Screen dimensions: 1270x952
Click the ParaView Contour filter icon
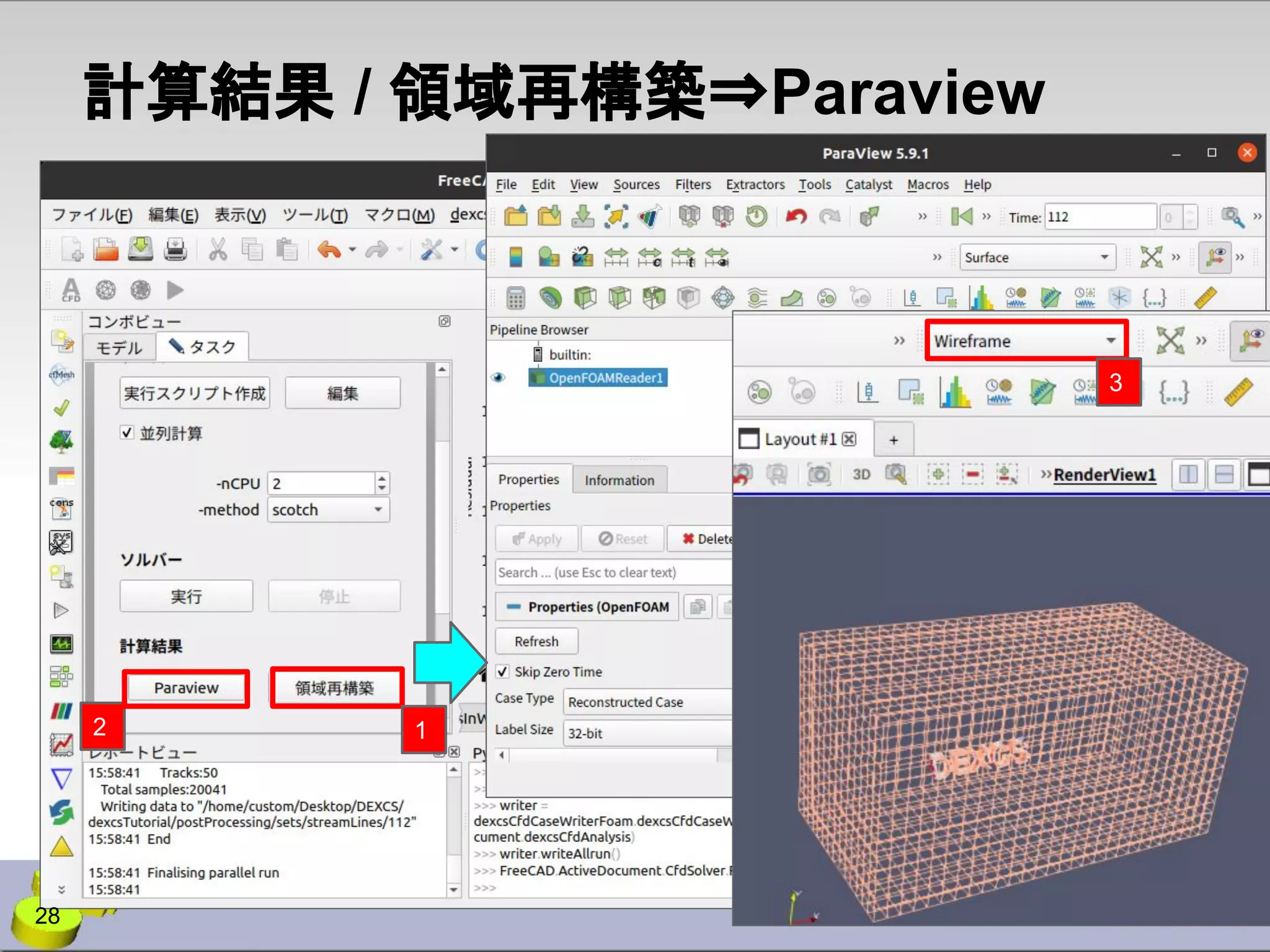pos(550,298)
